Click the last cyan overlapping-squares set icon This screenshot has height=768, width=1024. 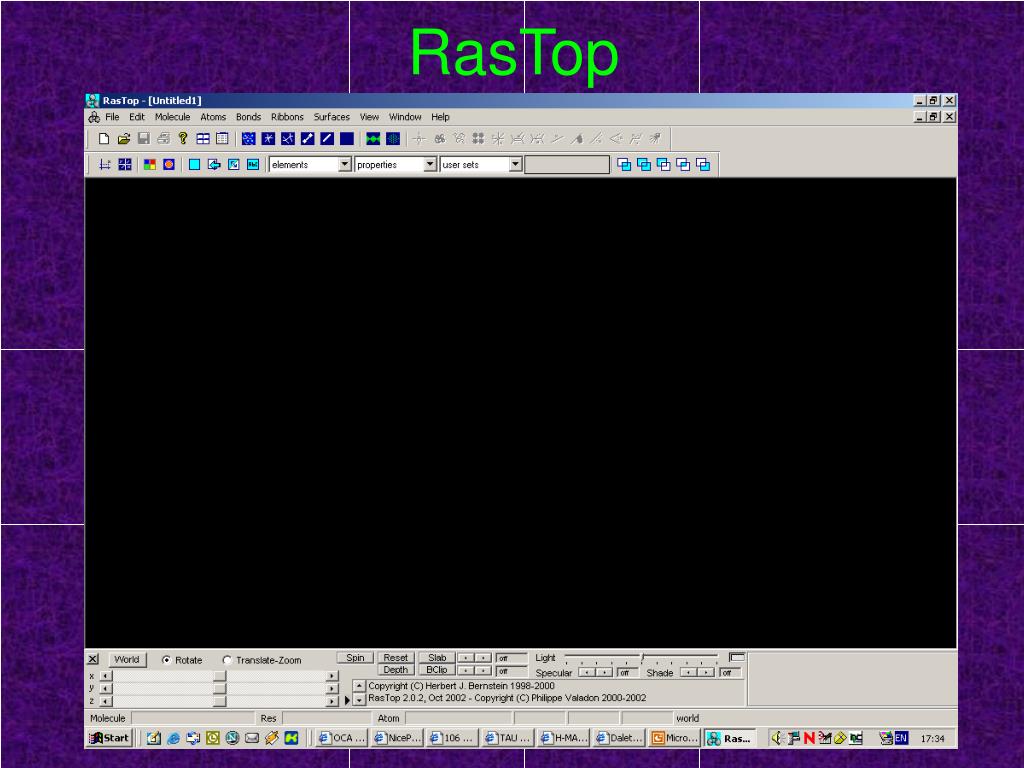click(703, 165)
